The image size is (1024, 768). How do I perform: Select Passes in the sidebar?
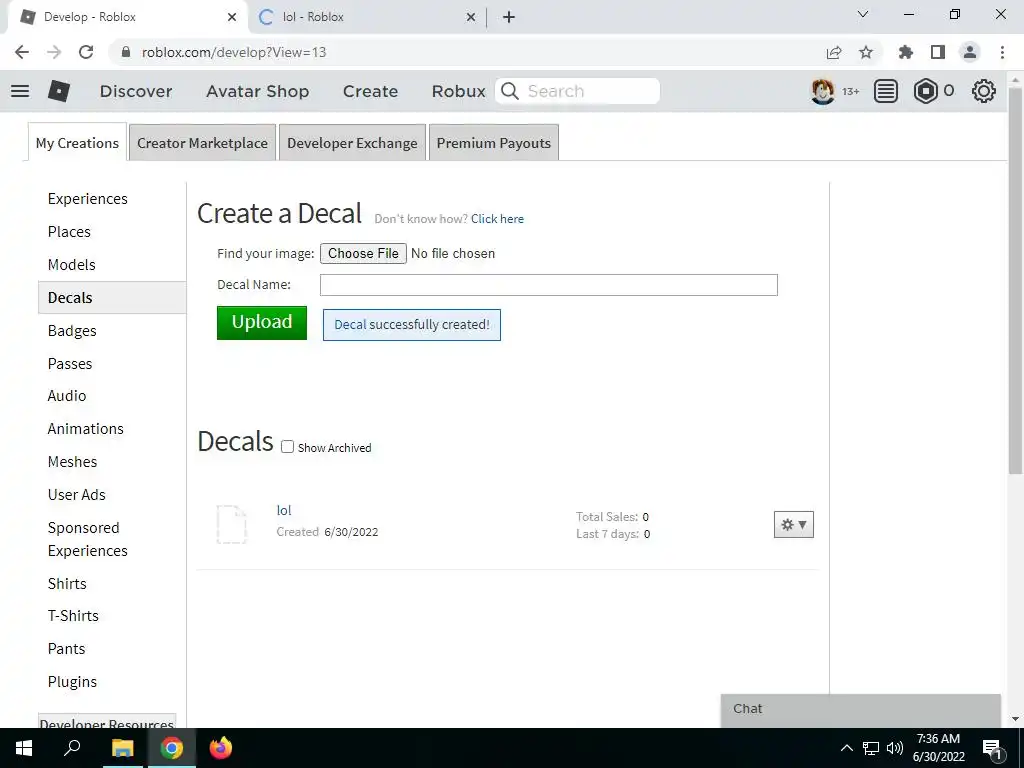70,364
